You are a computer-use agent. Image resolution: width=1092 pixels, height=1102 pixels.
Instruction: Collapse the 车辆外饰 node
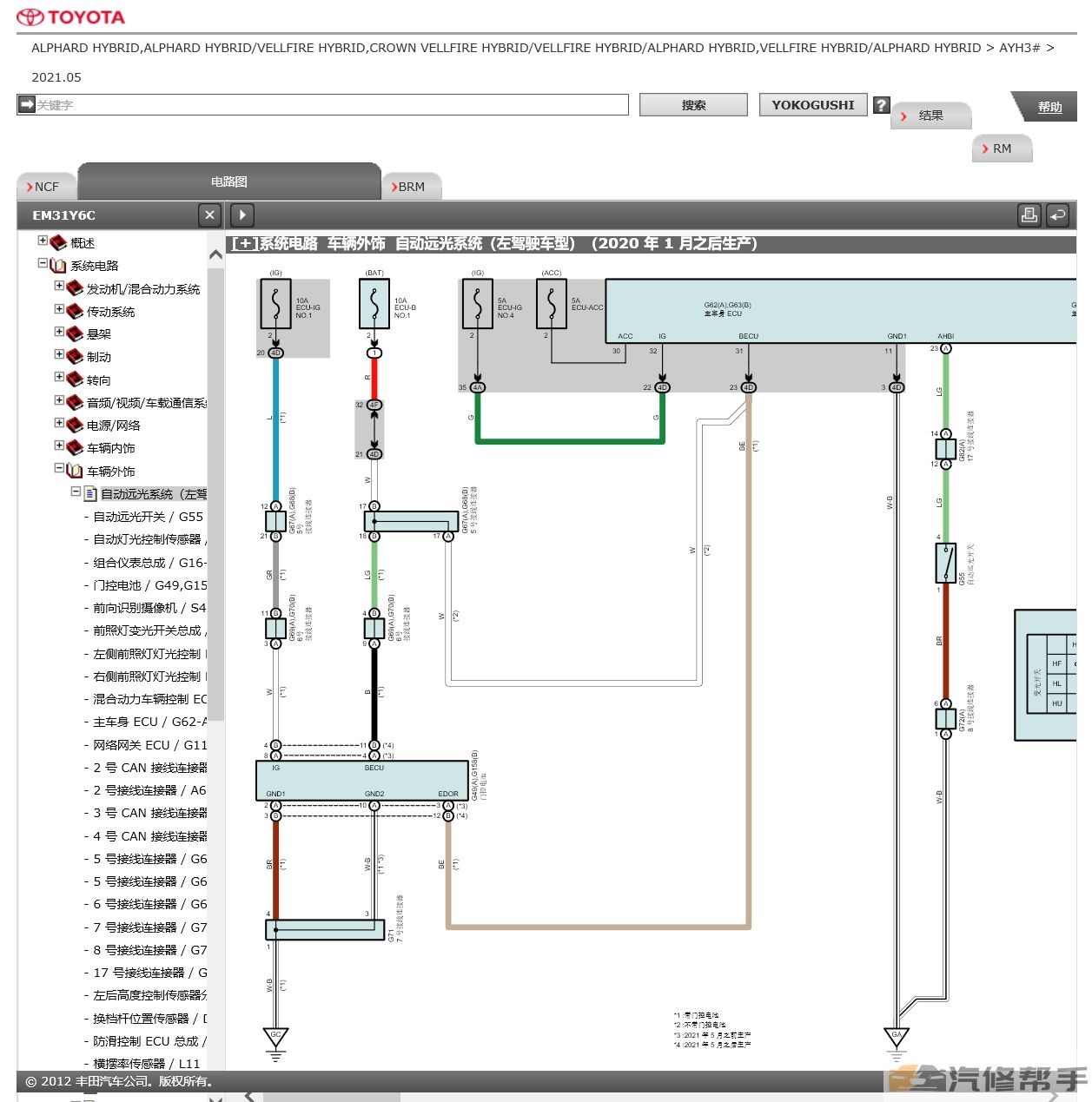coord(59,468)
